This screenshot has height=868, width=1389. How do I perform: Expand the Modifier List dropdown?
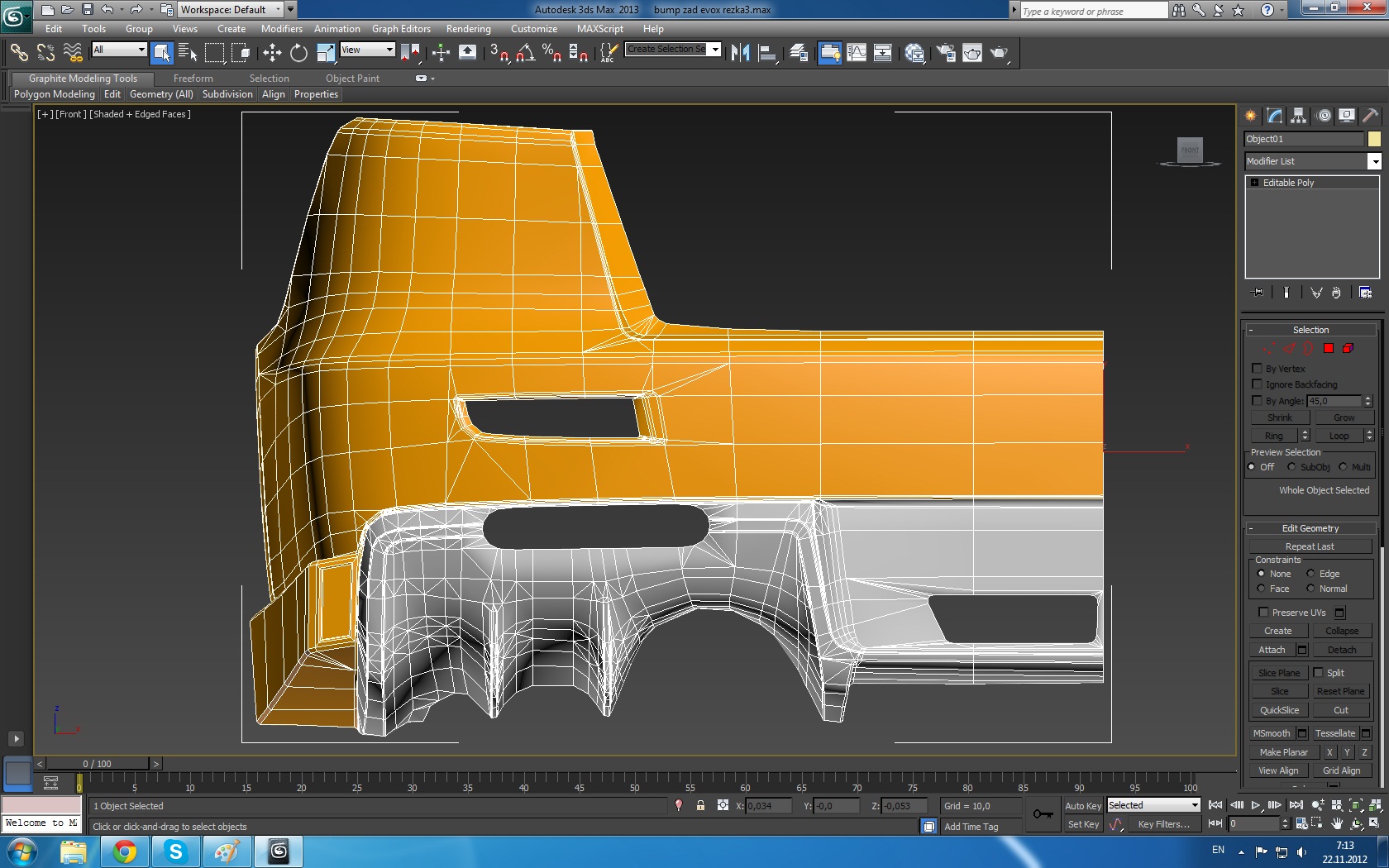1374,161
